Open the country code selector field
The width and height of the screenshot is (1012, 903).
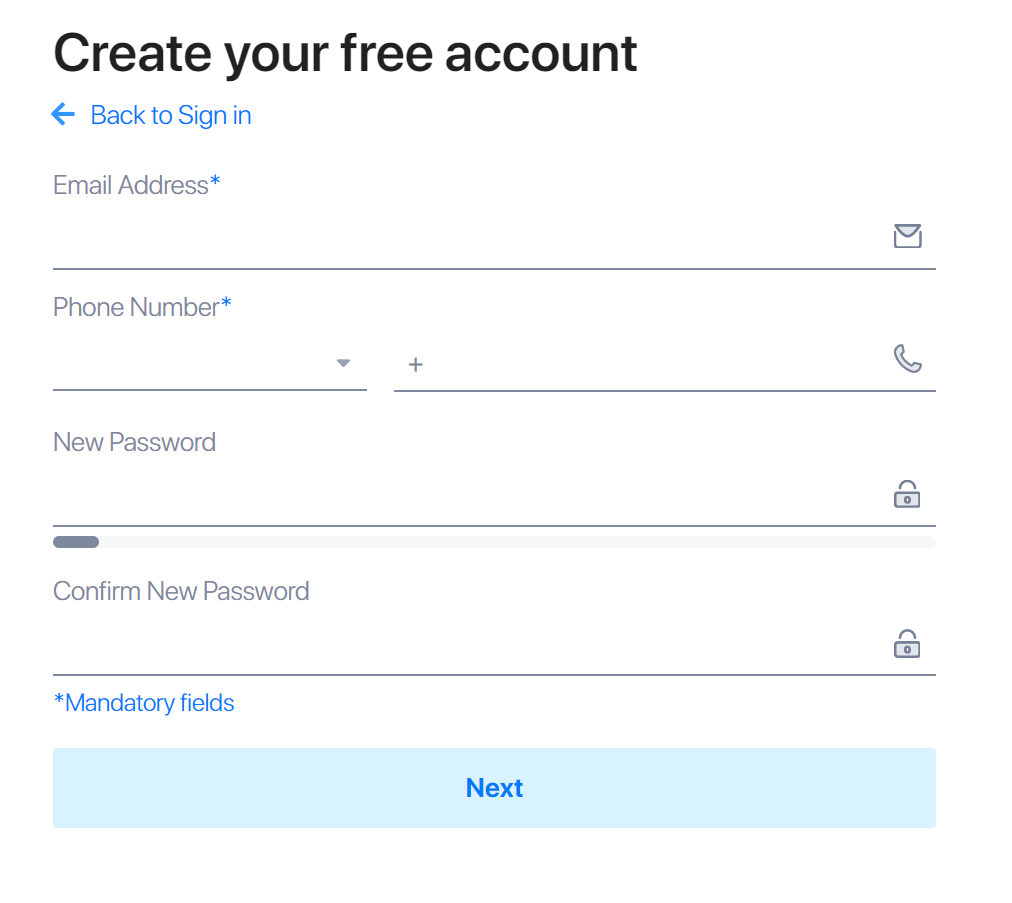tap(210, 363)
